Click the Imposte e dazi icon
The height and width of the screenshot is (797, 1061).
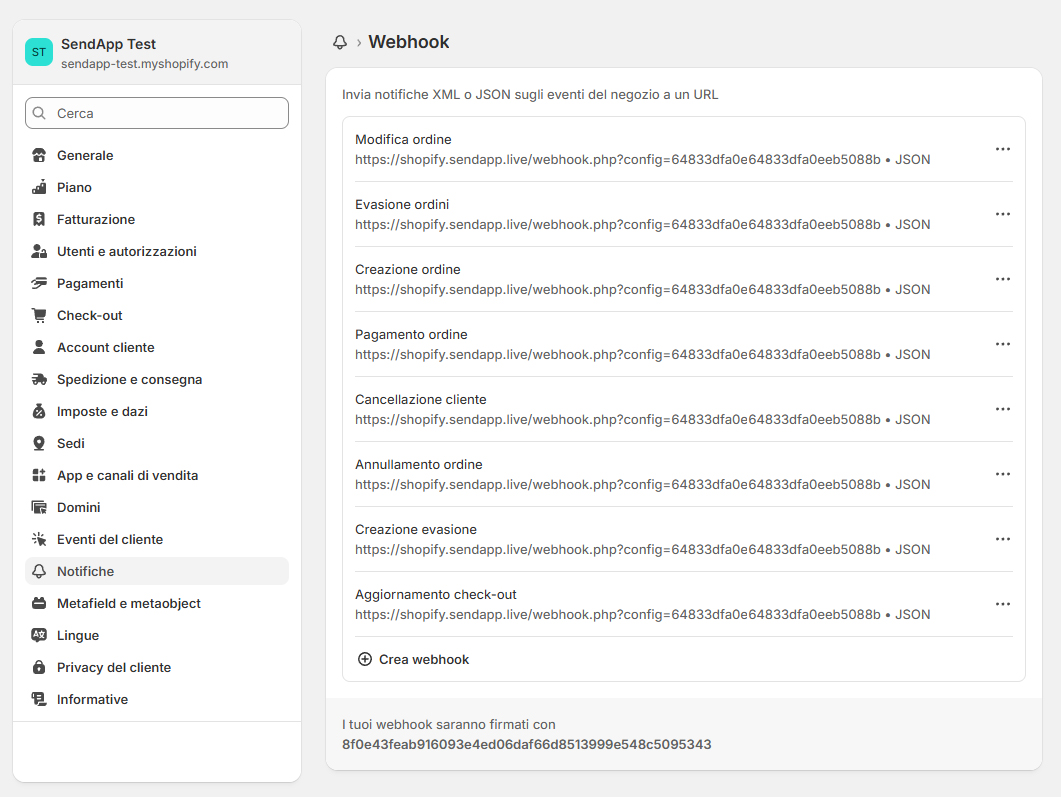tap(39, 411)
